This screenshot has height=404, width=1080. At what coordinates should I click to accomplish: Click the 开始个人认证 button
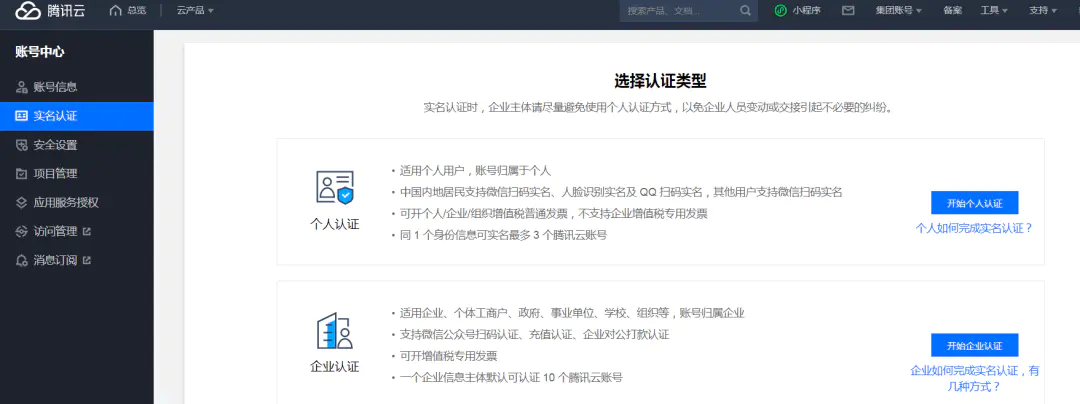point(974,203)
